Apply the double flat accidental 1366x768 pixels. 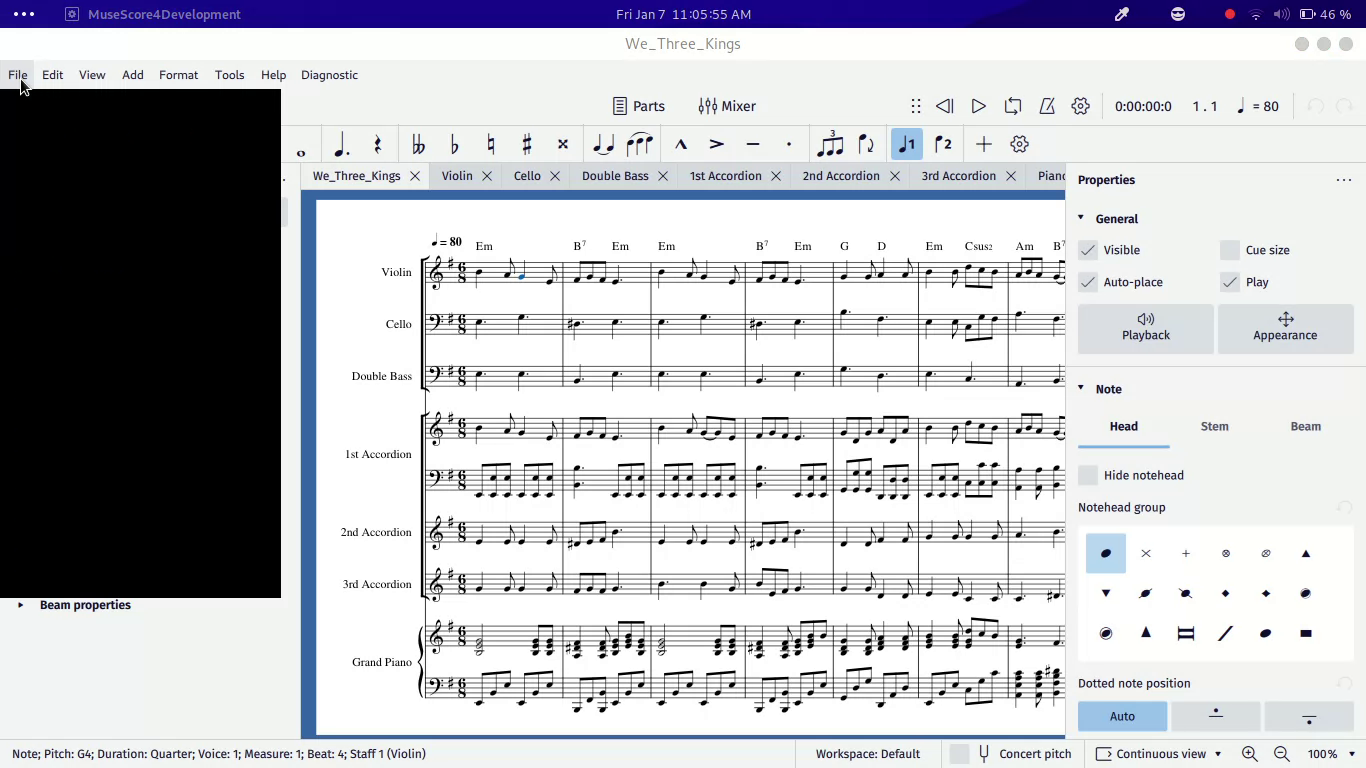click(418, 145)
